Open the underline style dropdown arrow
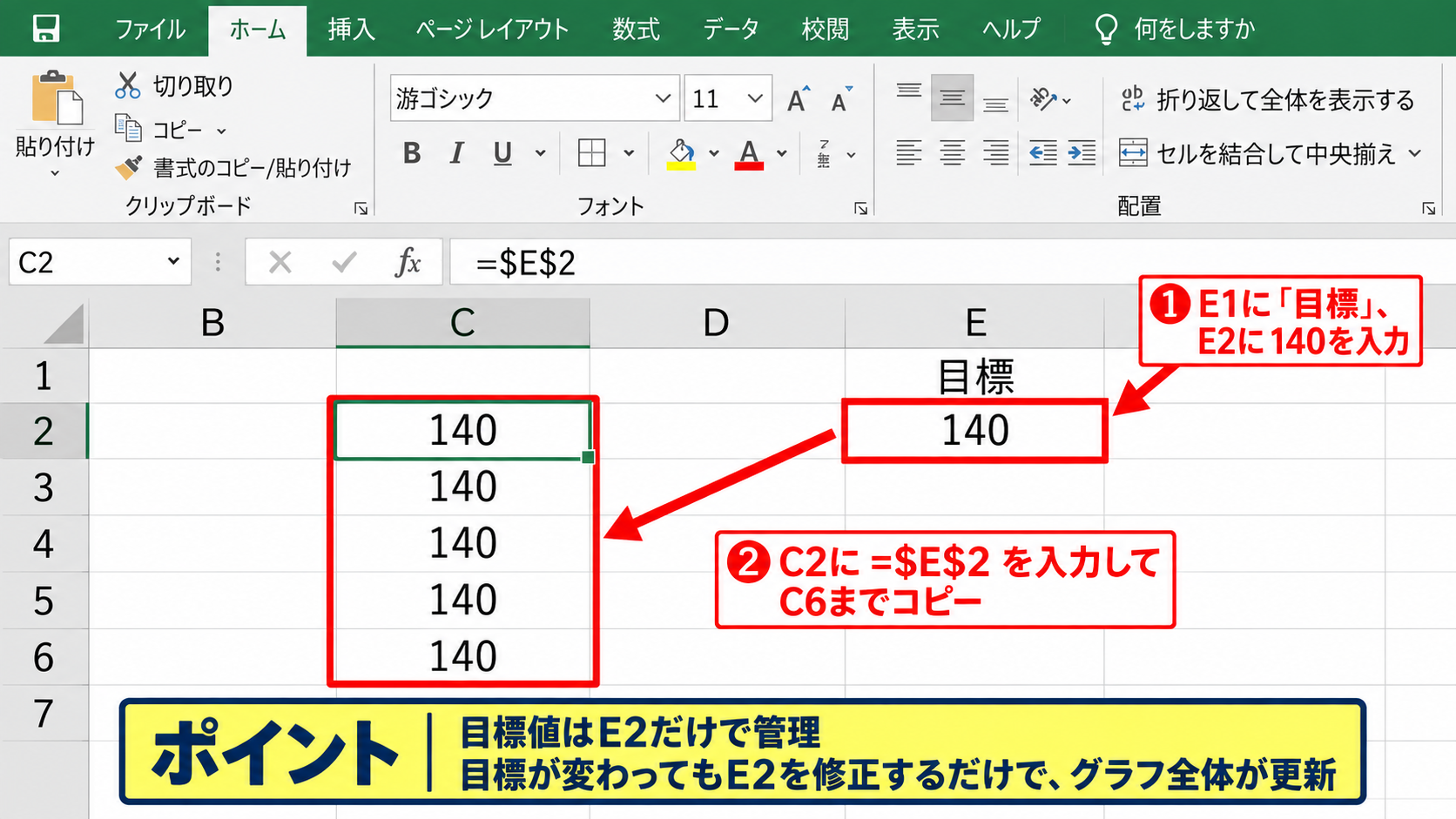The height and width of the screenshot is (819, 1456). (x=540, y=153)
